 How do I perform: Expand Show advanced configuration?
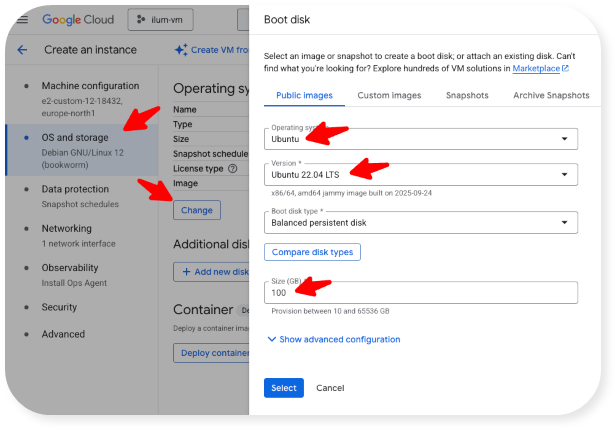(333, 339)
